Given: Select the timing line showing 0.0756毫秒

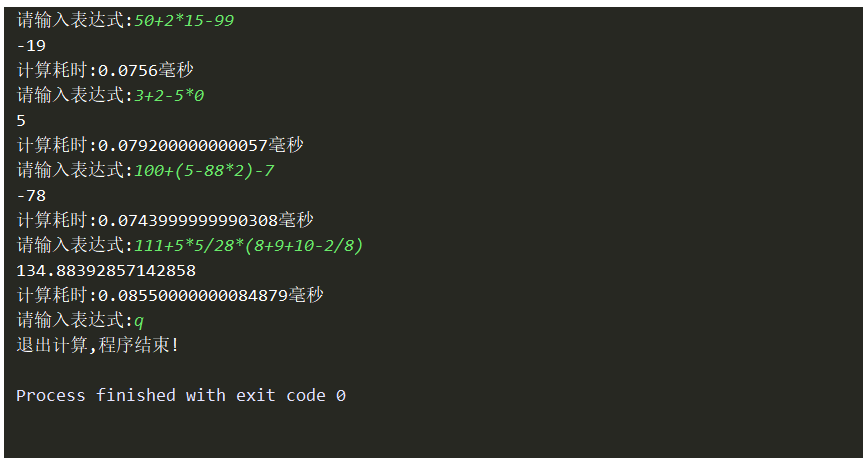Looking at the screenshot, I should point(105,70).
